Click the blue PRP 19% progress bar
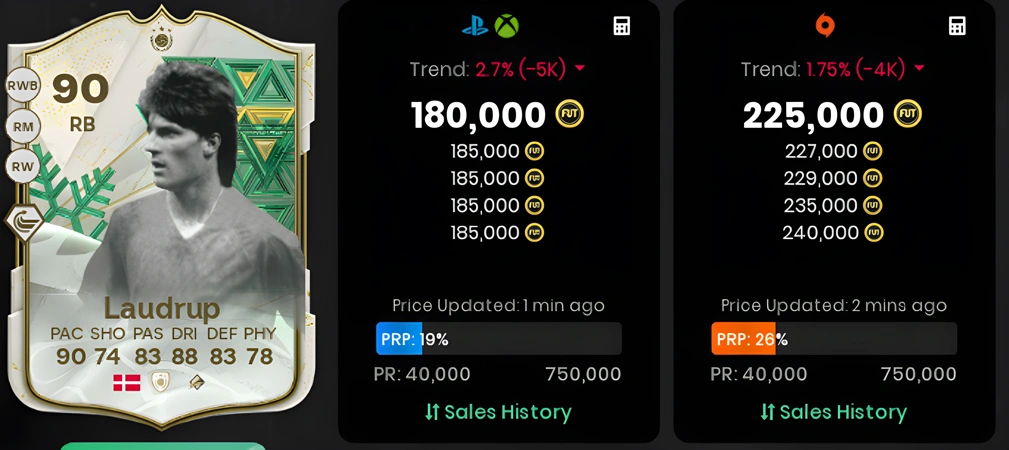Viewport: 1009px width, 450px height. pos(499,339)
